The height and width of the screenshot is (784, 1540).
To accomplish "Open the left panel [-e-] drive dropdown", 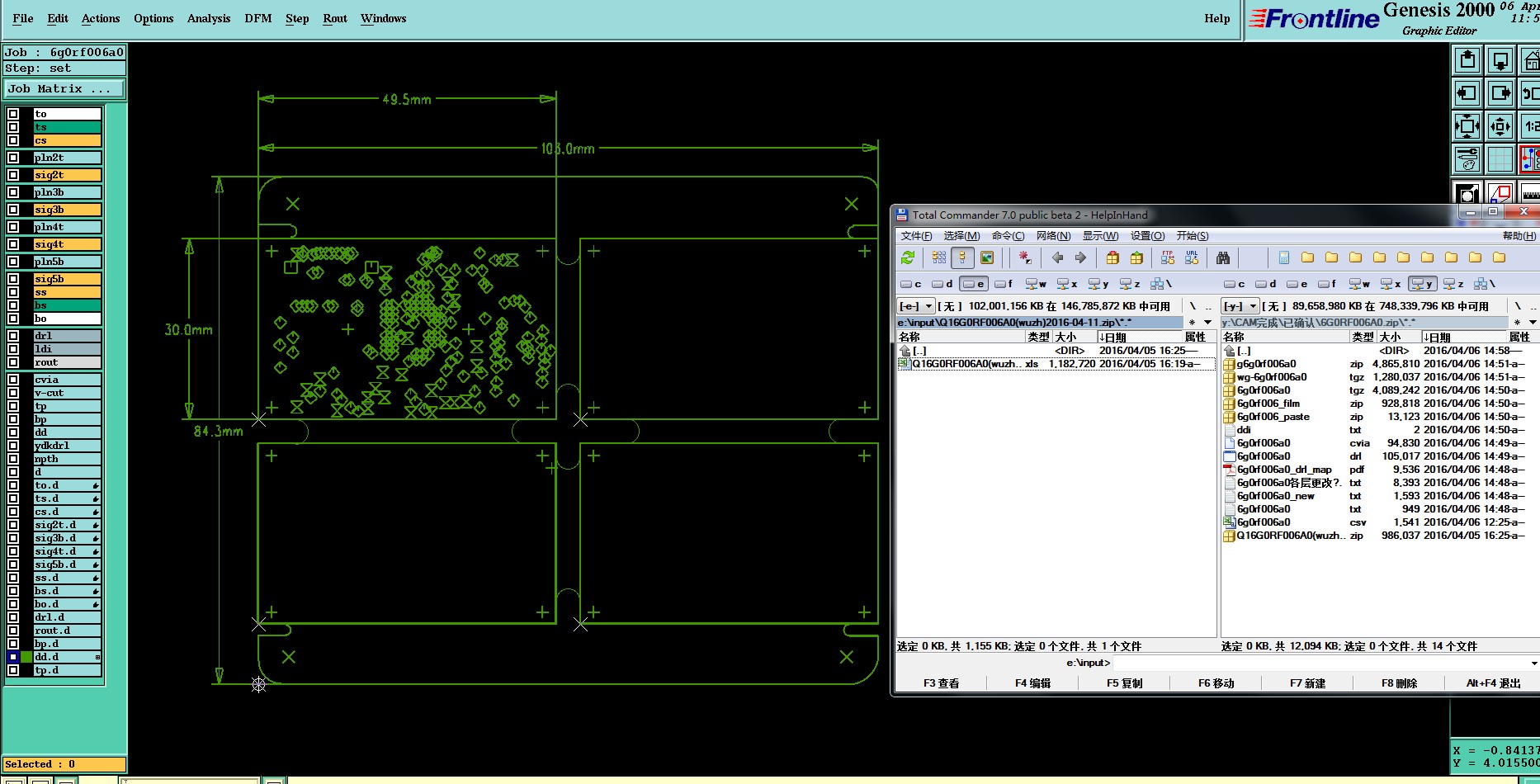I will pyautogui.click(x=916, y=306).
